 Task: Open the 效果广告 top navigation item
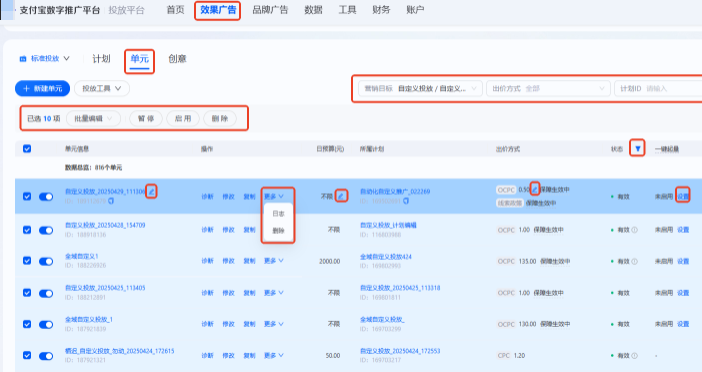(218, 10)
